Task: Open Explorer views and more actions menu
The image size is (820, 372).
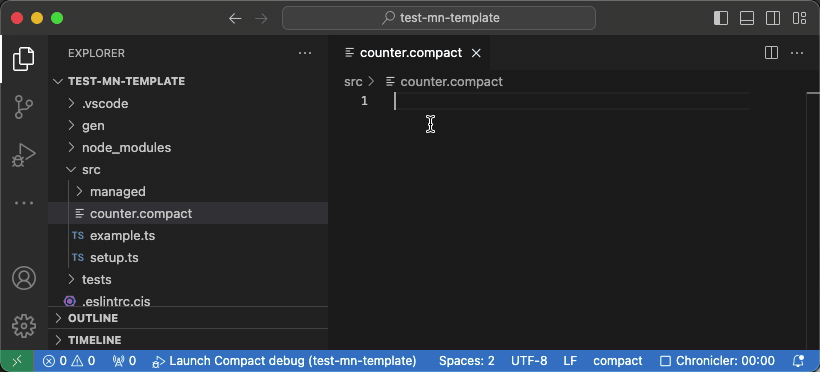Action: (x=305, y=53)
